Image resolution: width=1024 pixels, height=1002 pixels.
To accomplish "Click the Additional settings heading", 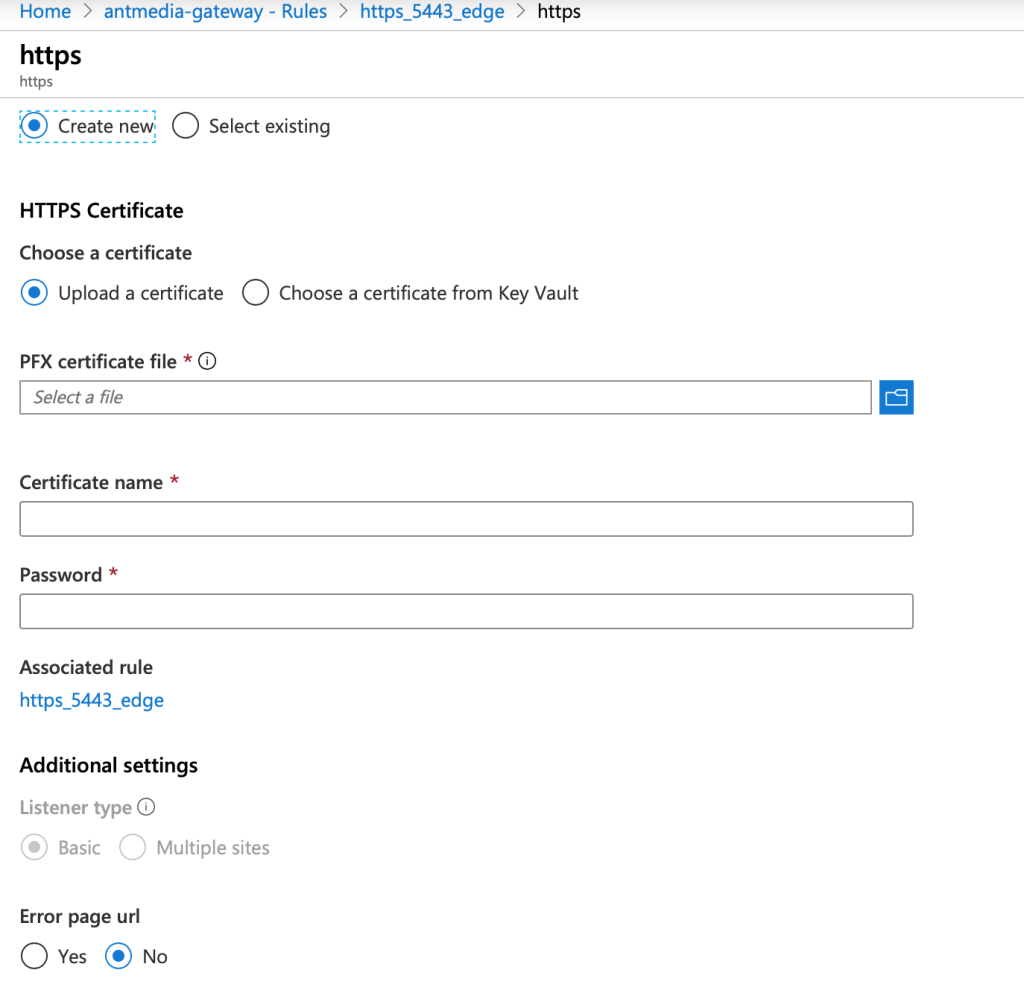I will 108,765.
